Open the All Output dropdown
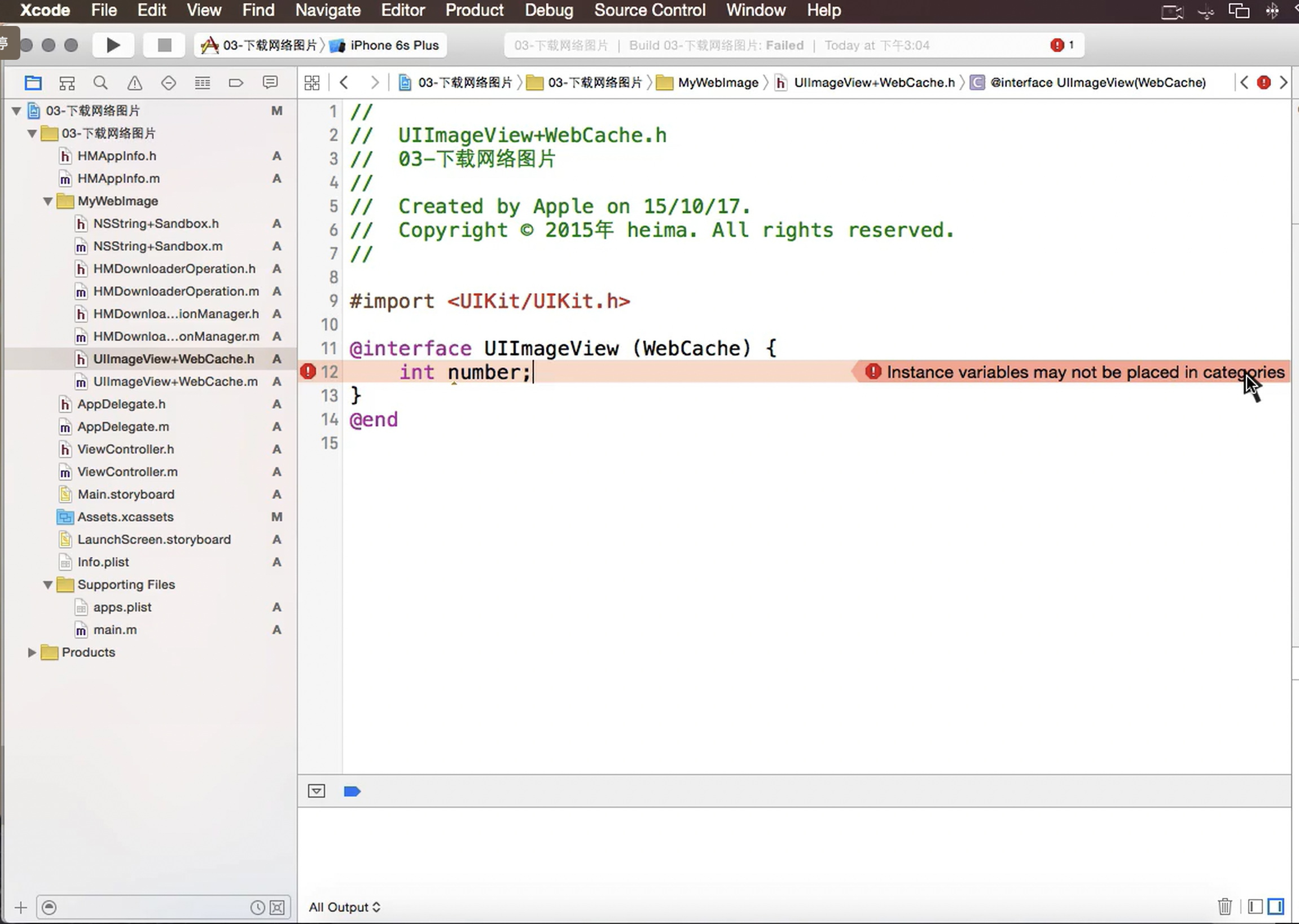Screen dimensions: 1299x924 pos(344,907)
